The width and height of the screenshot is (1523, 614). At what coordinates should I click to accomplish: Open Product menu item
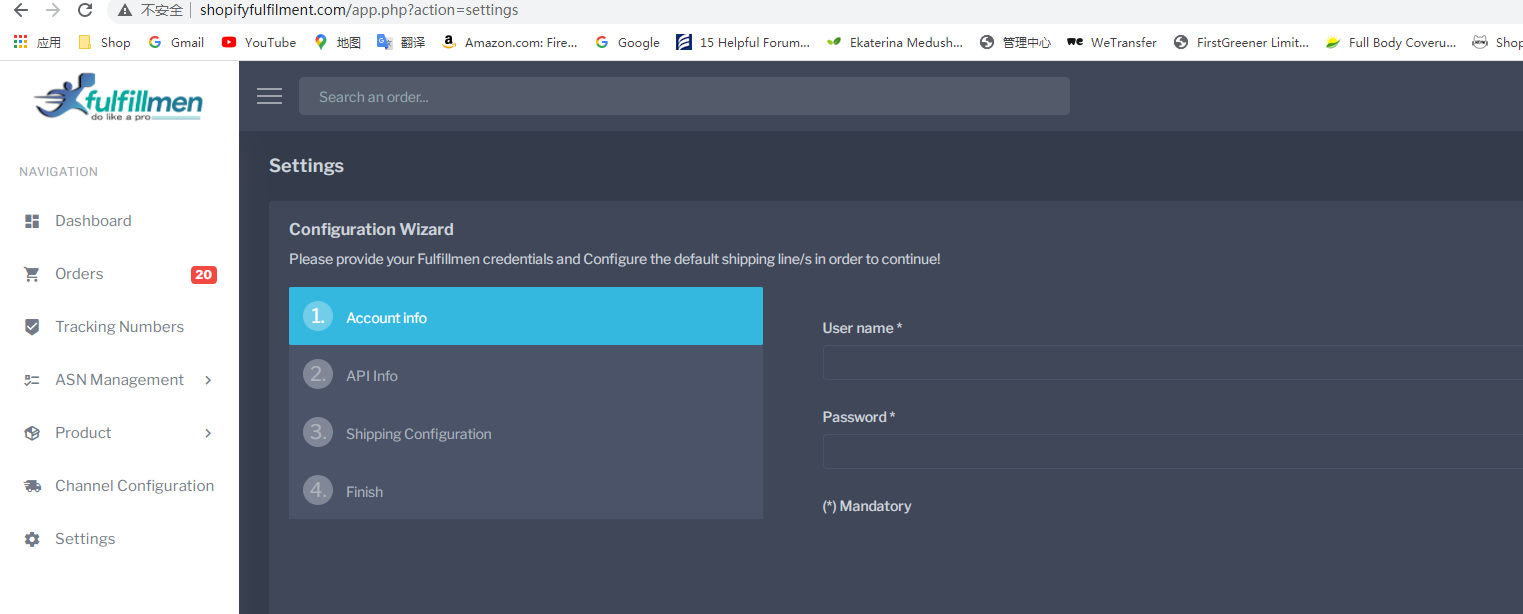click(83, 433)
